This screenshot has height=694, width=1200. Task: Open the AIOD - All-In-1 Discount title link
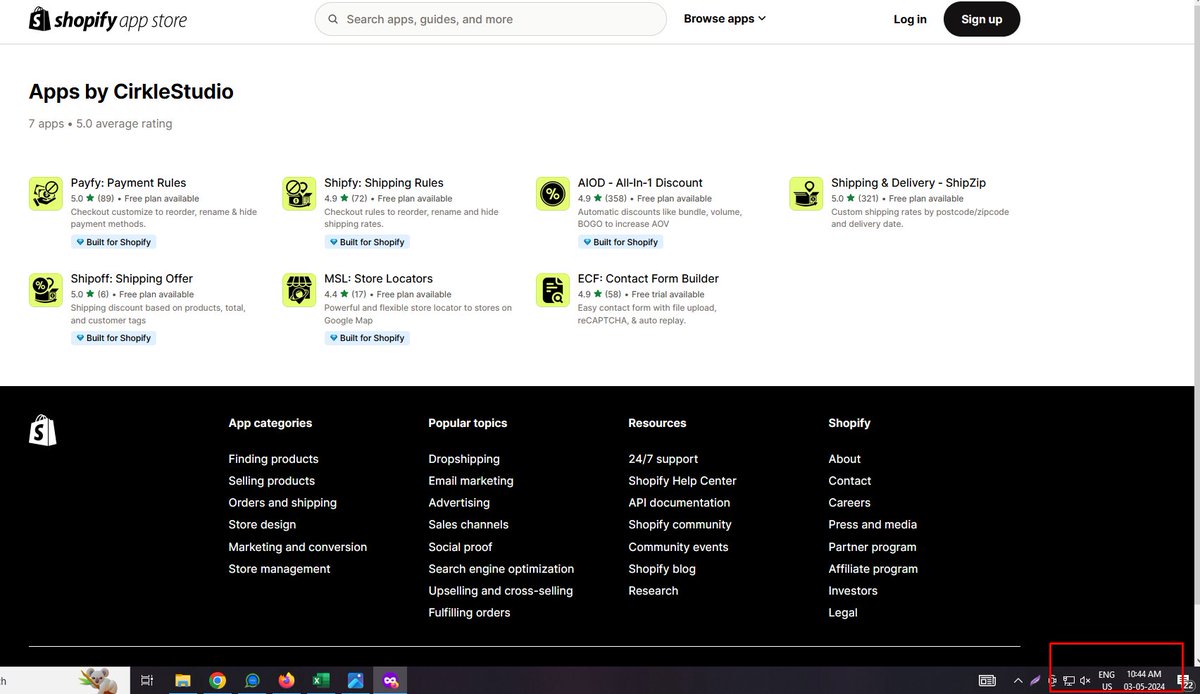coord(640,183)
